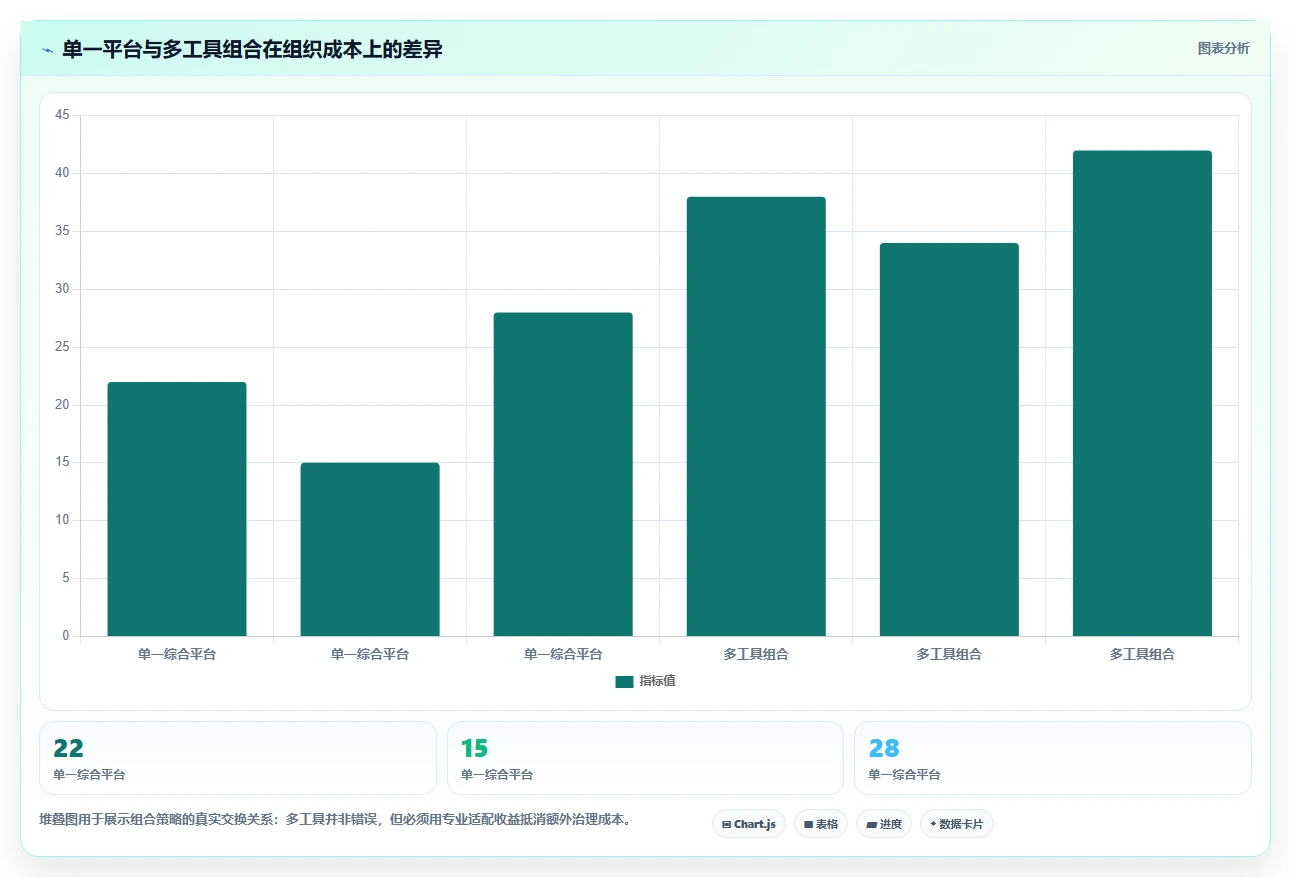Toggle the 指标值 legend color swatch
Screen dimensions: 1291x877
click(624, 681)
